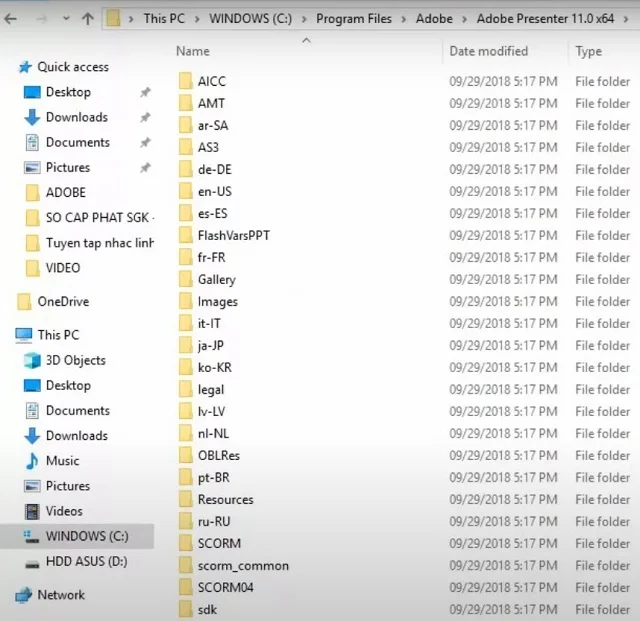Navigate to WINDOWS (C:) breadcrumb

(251, 19)
